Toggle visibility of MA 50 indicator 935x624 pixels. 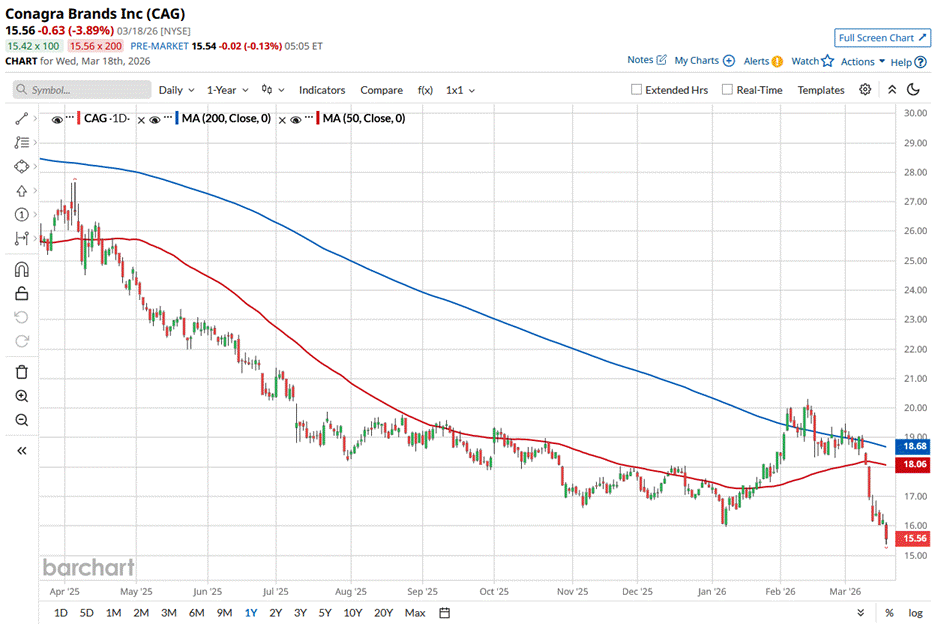(x=296, y=120)
